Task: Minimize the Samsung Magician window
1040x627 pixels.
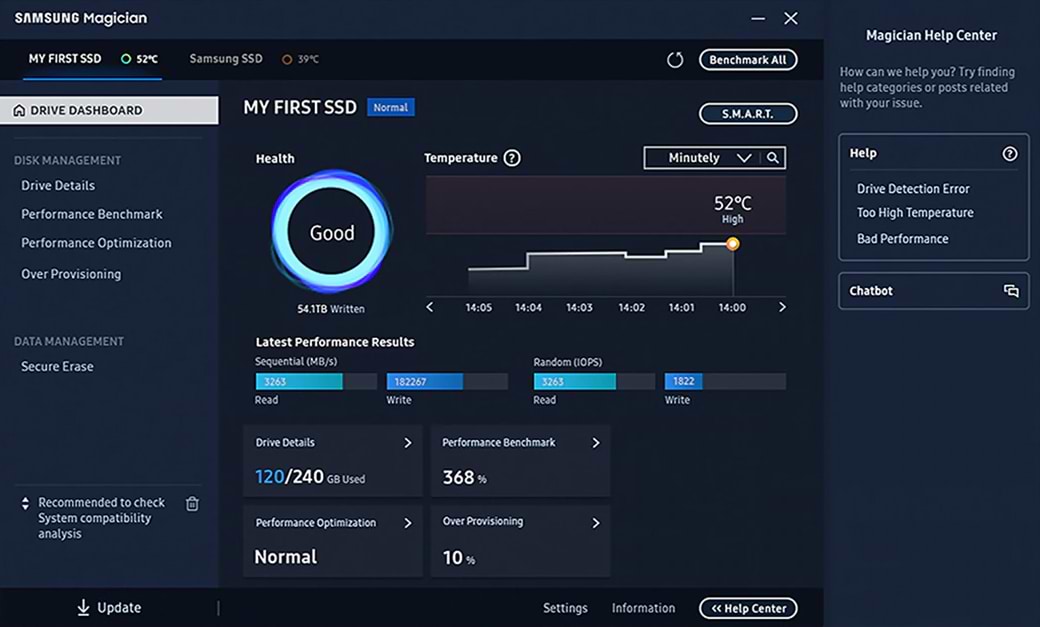Action: click(x=758, y=19)
